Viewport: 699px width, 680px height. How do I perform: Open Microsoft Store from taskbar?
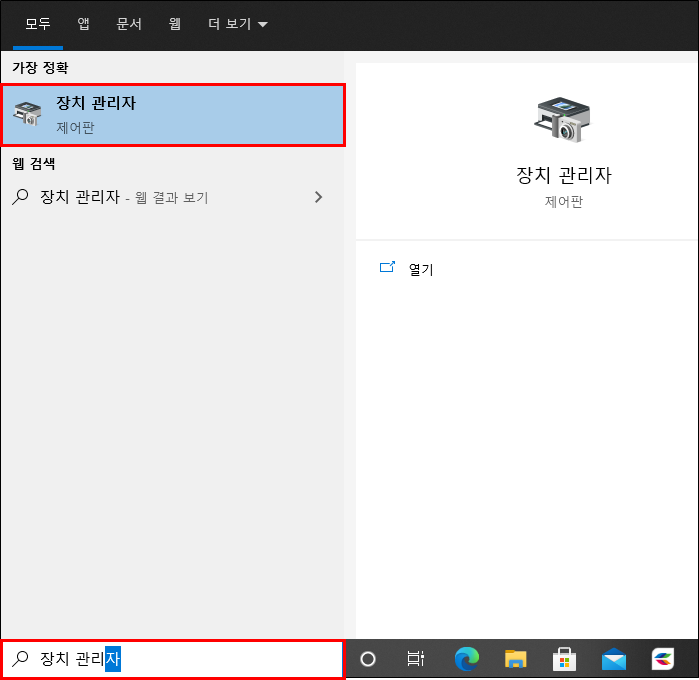tap(564, 659)
